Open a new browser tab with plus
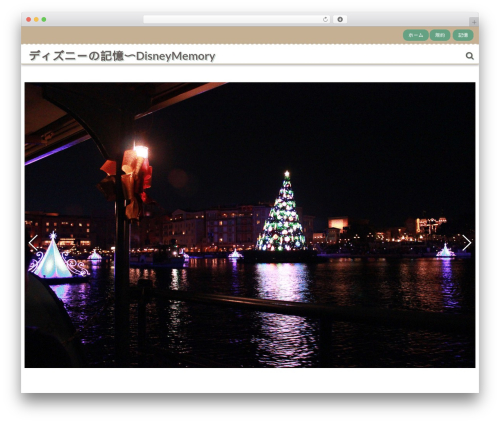Screen dimensions: 500x423 click(474, 22)
